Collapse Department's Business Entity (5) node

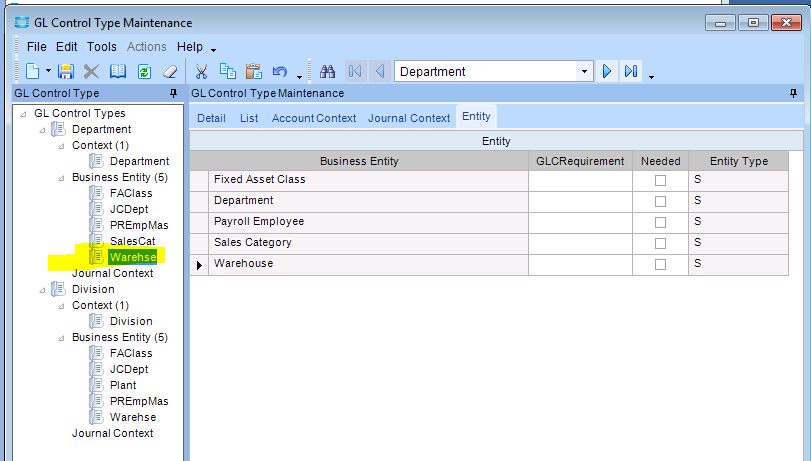click(x=62, y=178)
